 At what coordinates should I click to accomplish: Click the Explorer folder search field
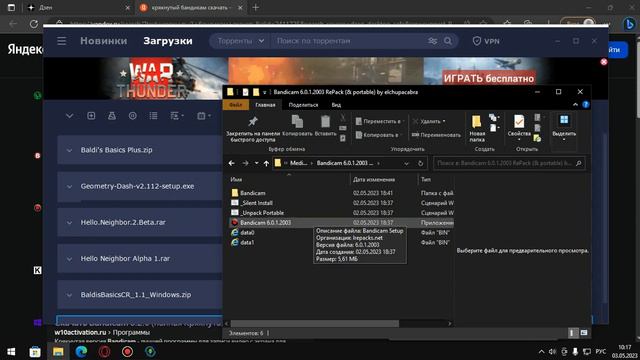tap(509, 163)
